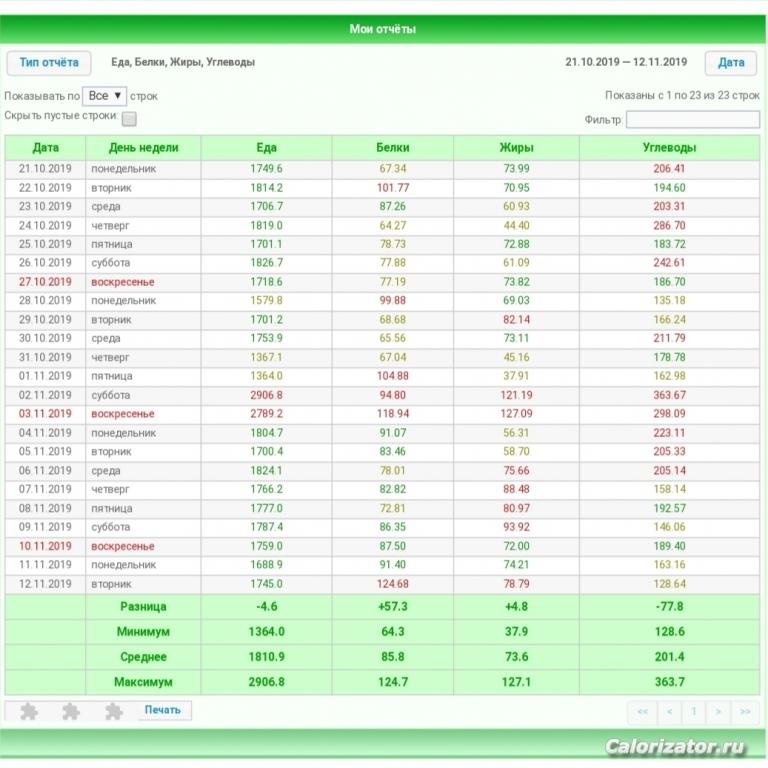Click the Максимум summary row label

pos(143,682)
